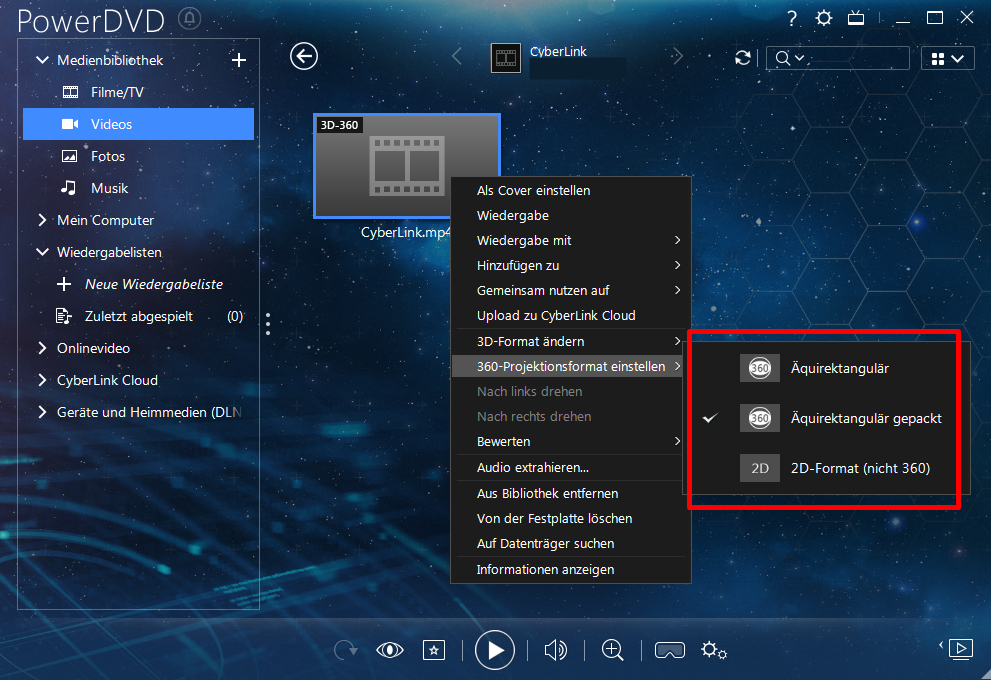
Task: Collapse the Medienbibliothek tree
Action: 42,60
